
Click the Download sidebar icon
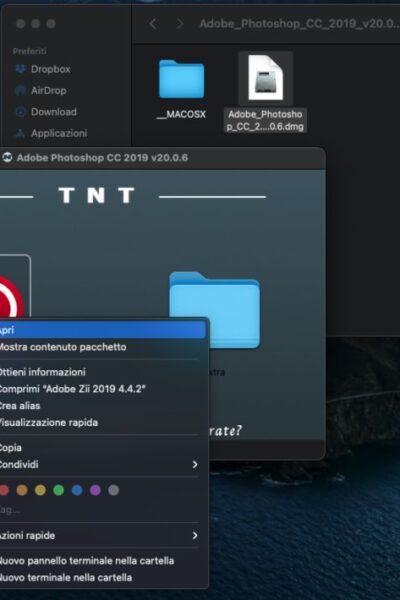(x=20, y=112)
